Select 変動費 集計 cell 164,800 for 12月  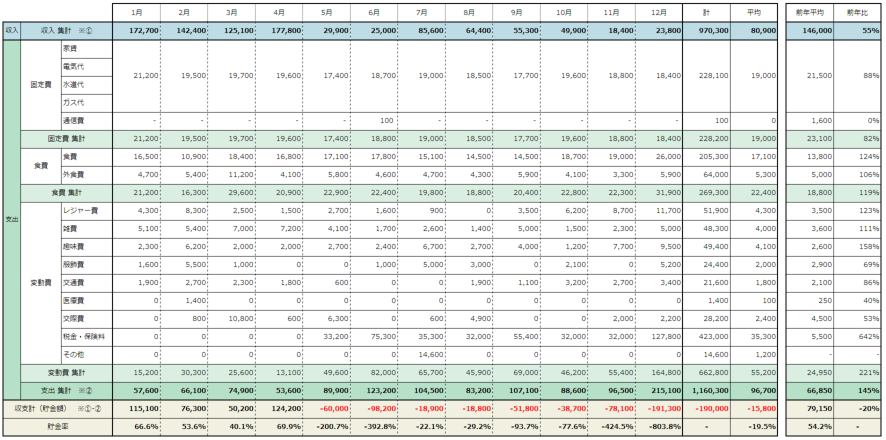pos(658,373)
